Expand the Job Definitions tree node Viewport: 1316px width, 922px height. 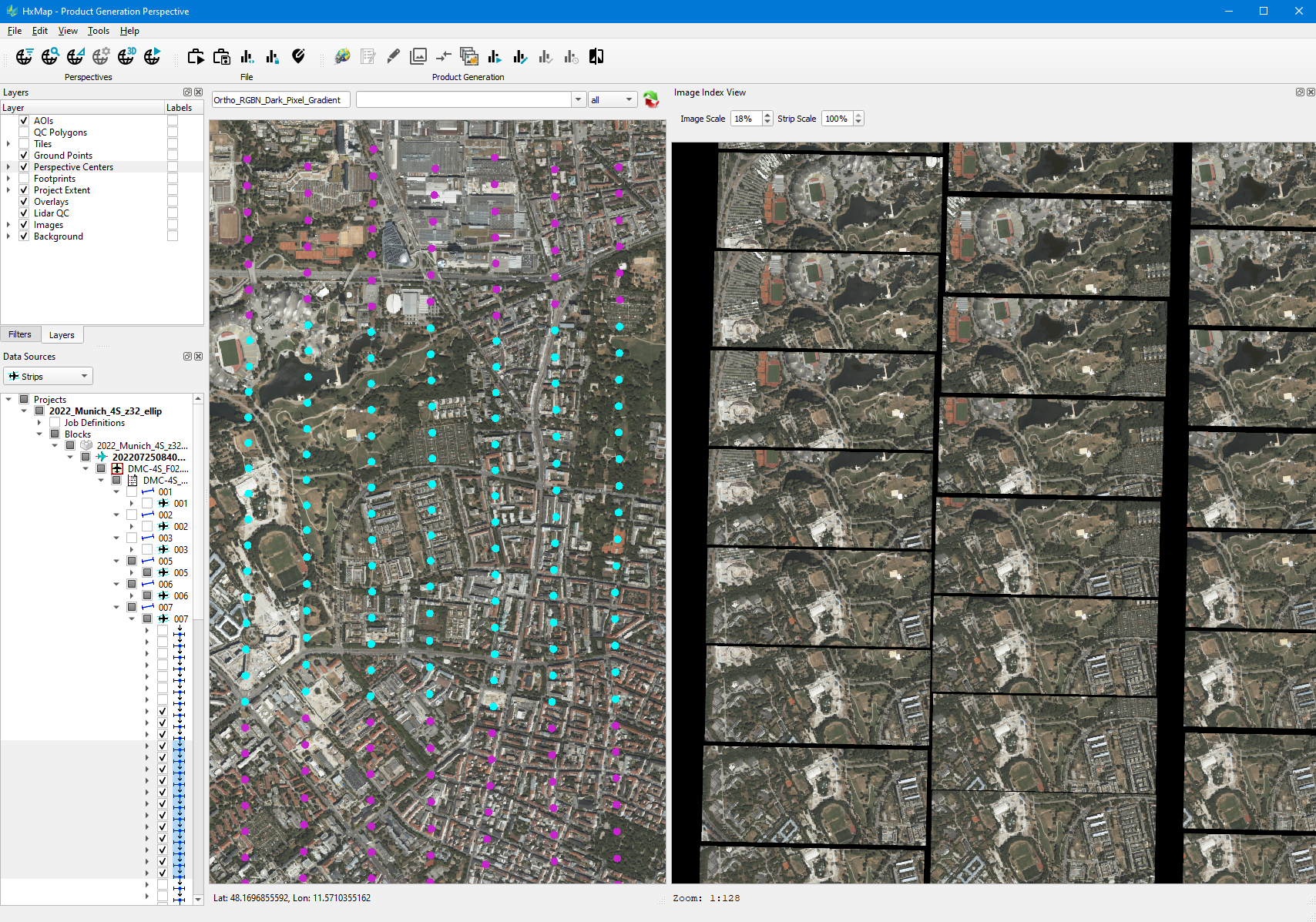click(x=39, y=423)
